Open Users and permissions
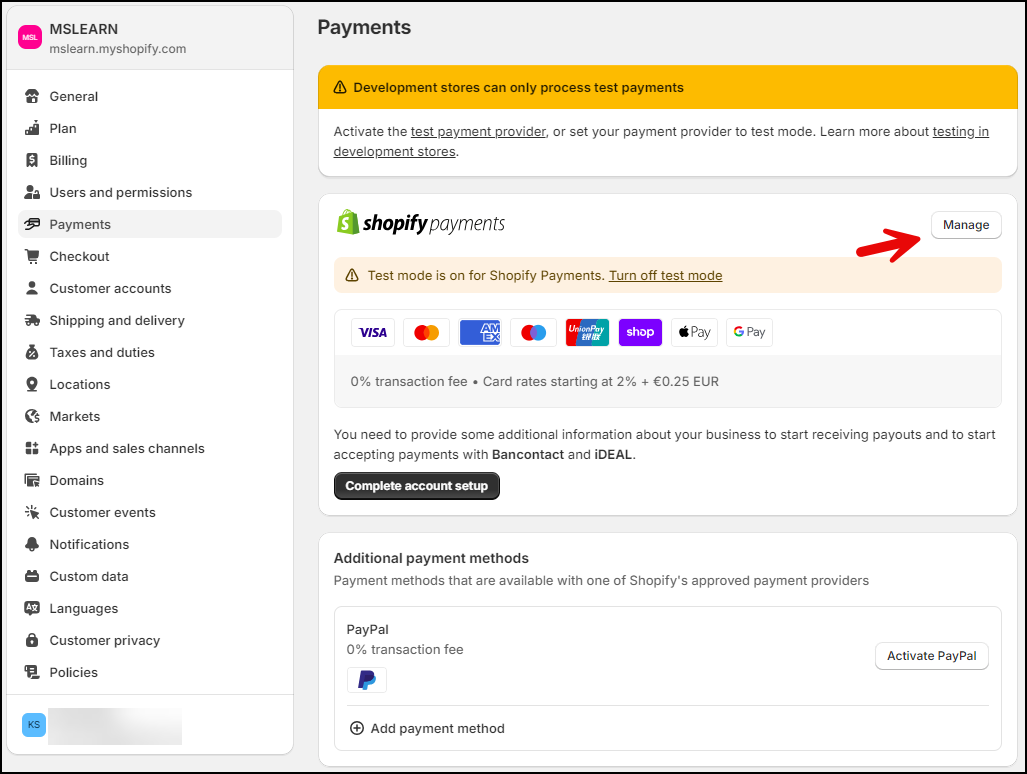This screenshot has width=1027, height=774. [150, 193]
